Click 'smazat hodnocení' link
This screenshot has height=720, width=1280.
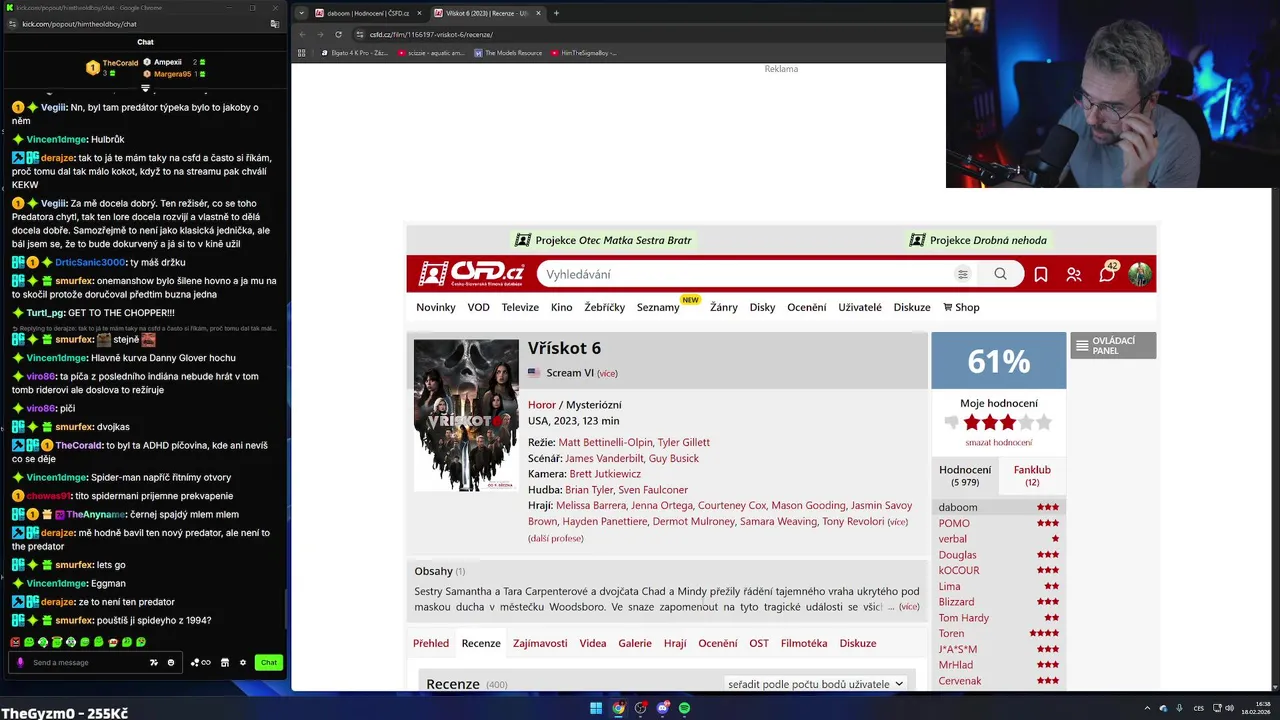pos(998,442)
